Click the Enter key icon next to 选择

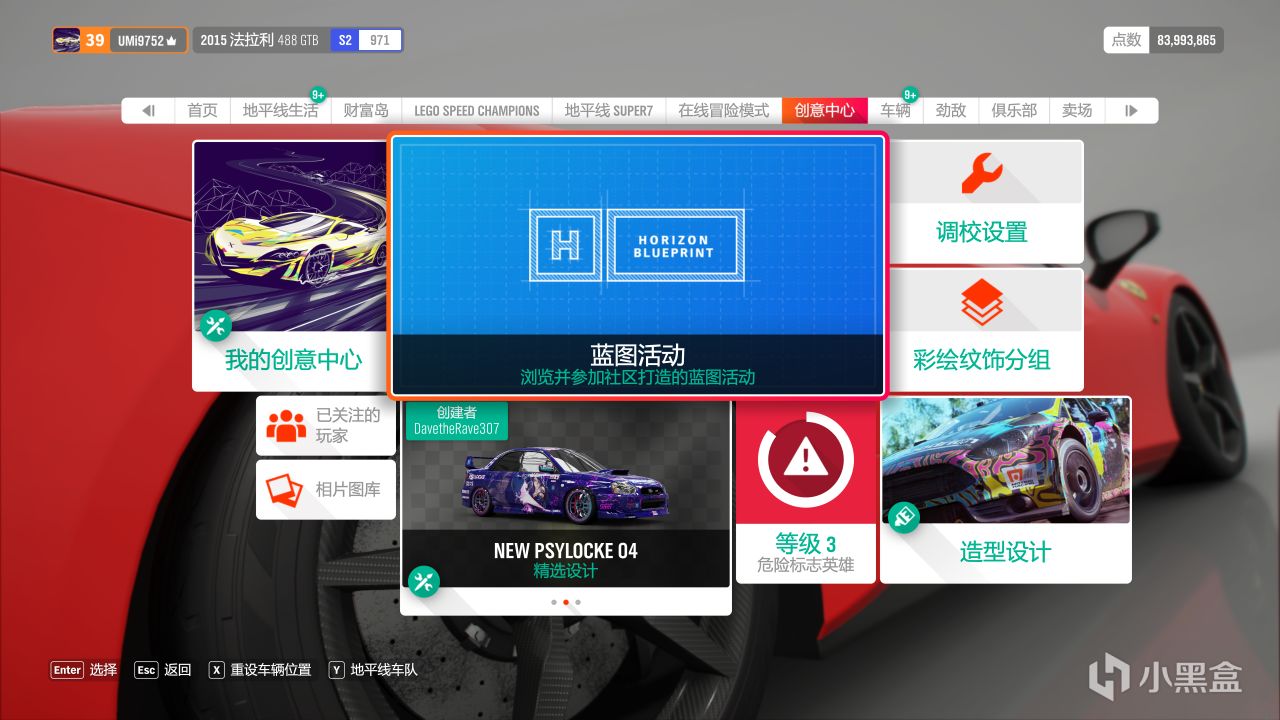tap(67, 670)
